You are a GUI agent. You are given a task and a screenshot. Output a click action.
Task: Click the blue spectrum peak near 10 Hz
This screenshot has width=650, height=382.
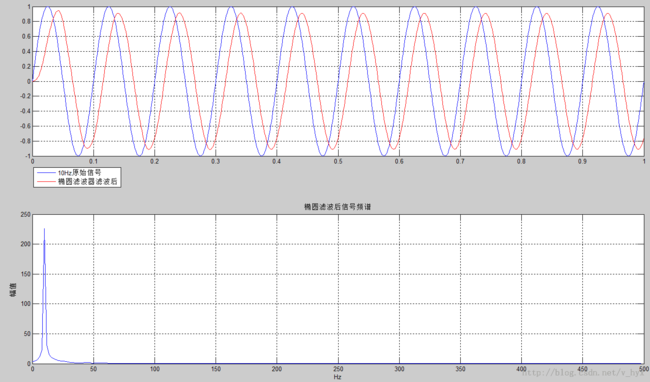[44, 229]
